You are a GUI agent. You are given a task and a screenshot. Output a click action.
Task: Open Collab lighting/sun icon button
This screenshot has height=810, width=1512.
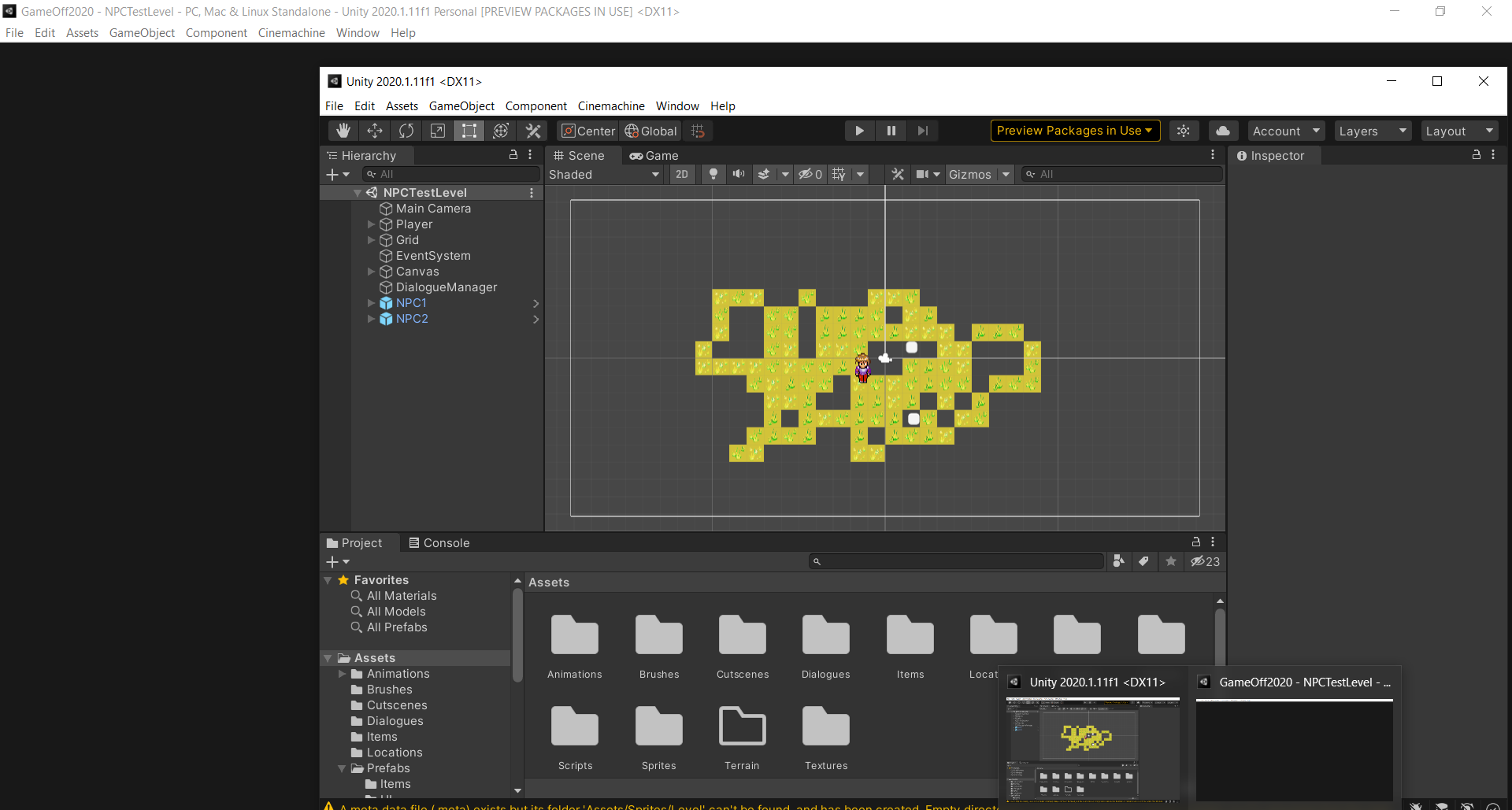(1184, 131)
